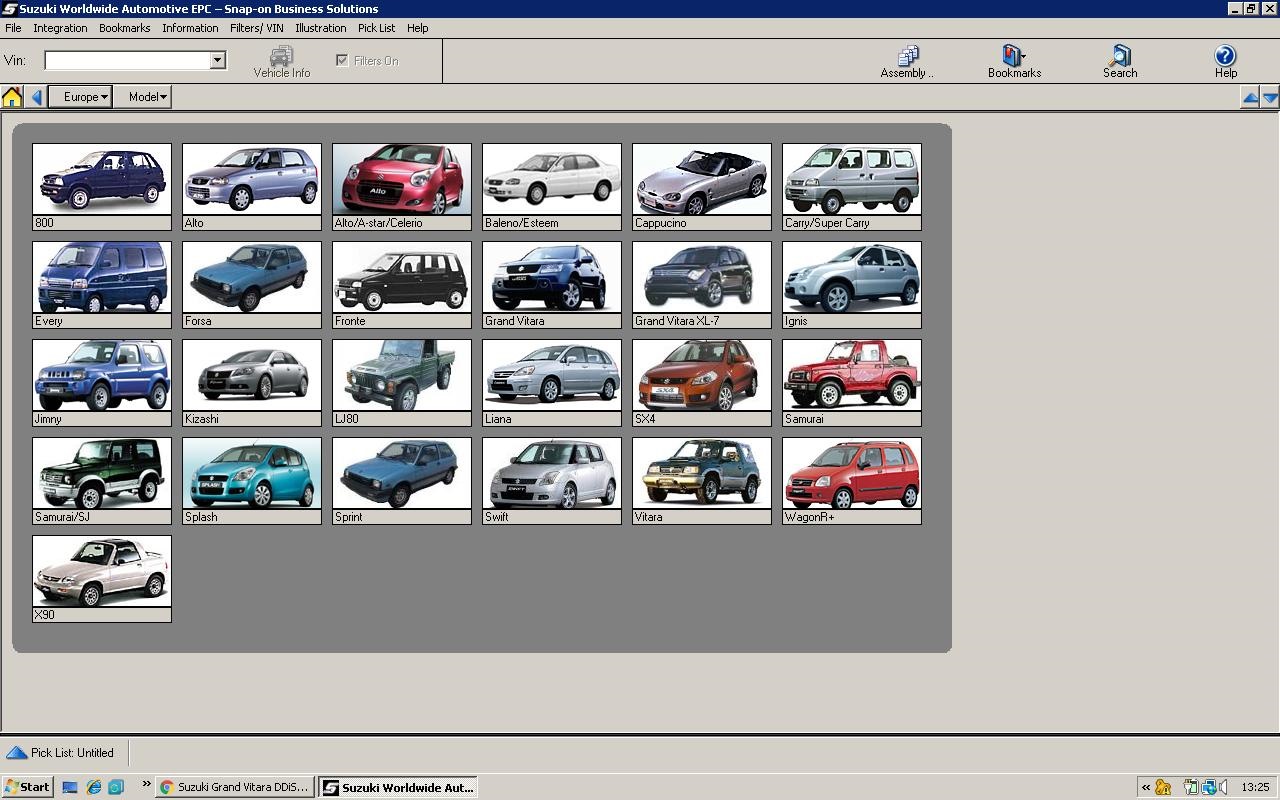Expand Pick List: Untitled panel icon

(x=16, y=753)
